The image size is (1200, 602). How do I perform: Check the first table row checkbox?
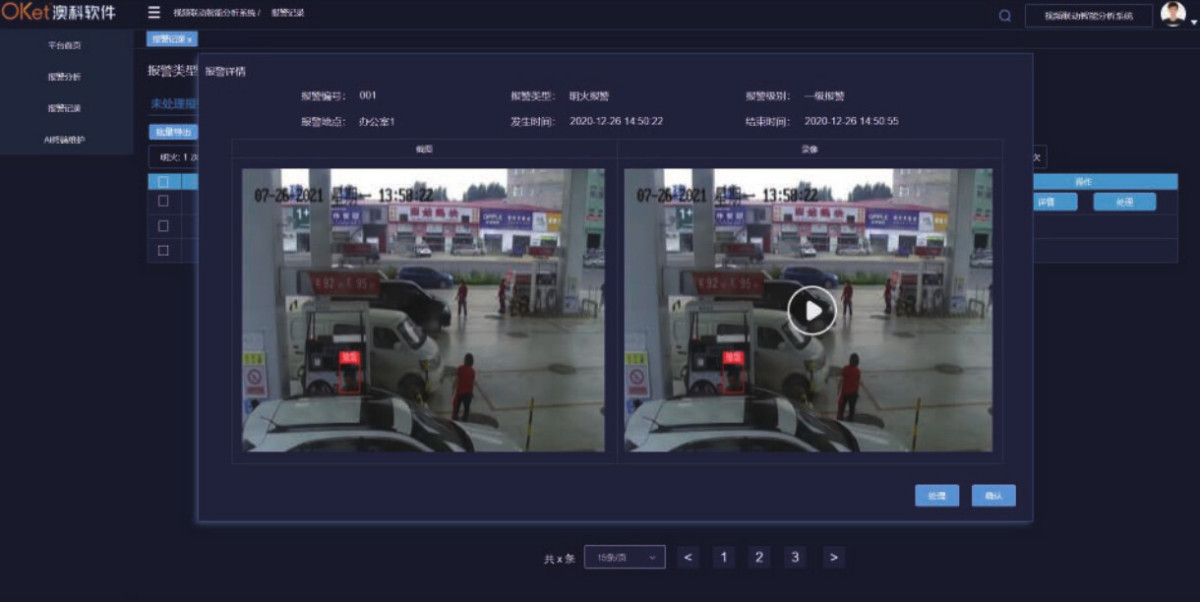(163, 201)
